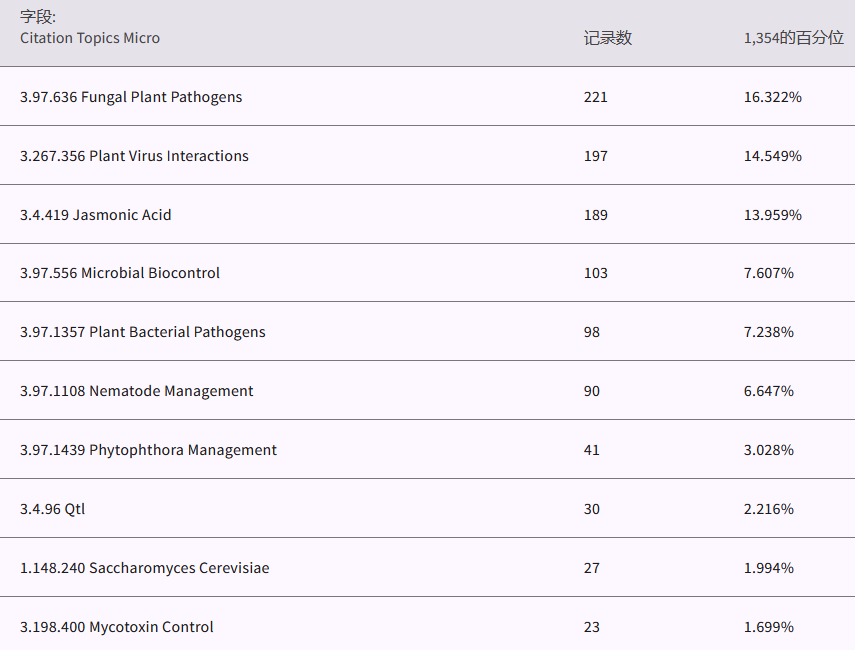Select the Mycotoxin Control topic
The image size is (855, 650).
tap(117, 627)
